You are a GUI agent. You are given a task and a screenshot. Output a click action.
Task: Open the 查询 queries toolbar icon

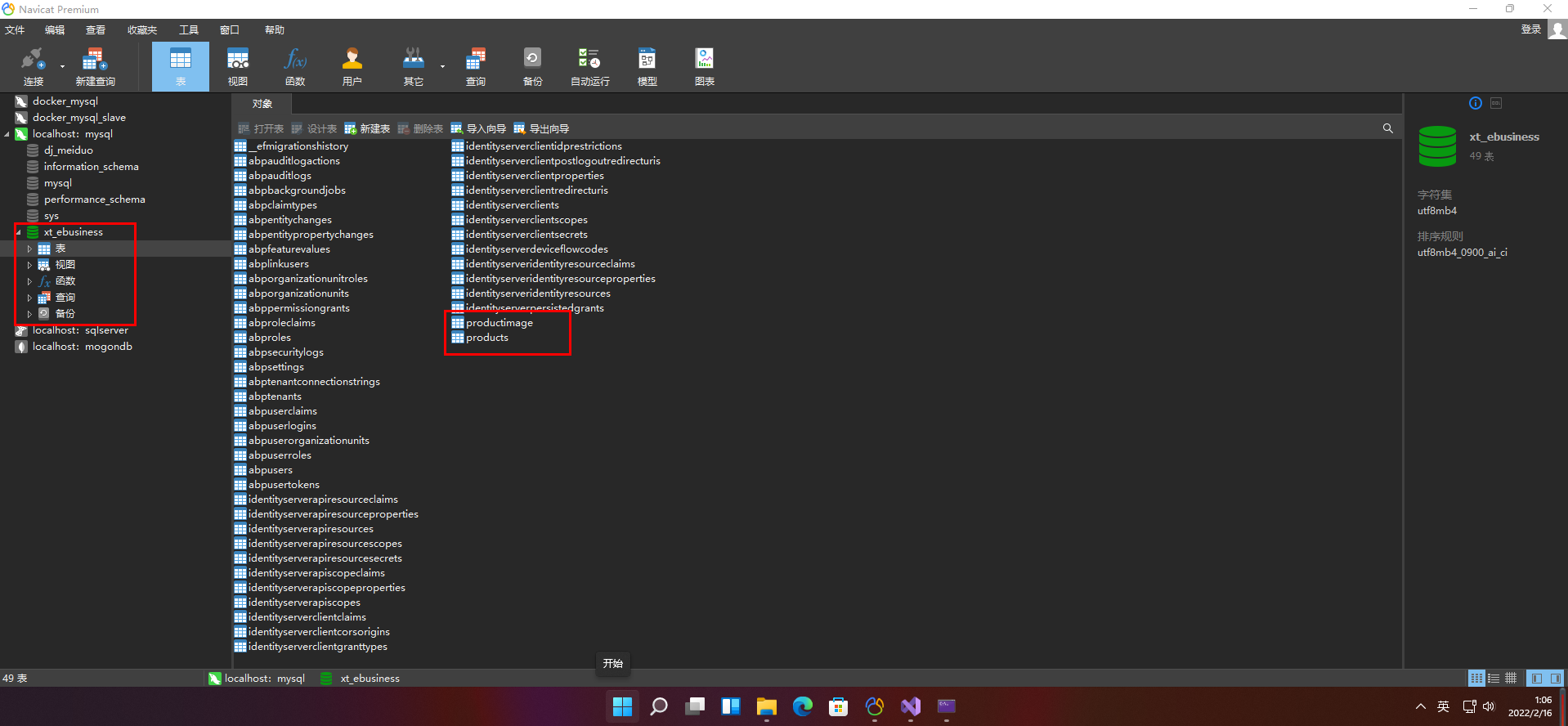pyautogui.click(x=476, y=65)
